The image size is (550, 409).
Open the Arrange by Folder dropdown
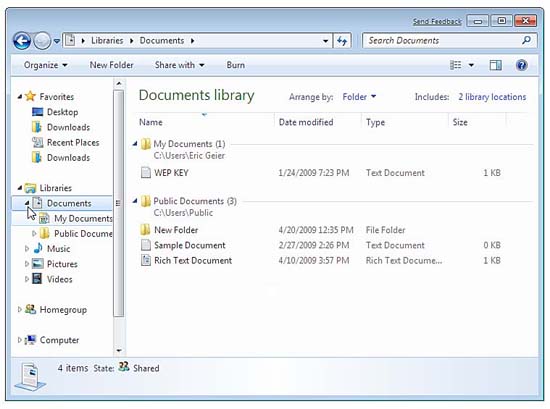point(359,97)
